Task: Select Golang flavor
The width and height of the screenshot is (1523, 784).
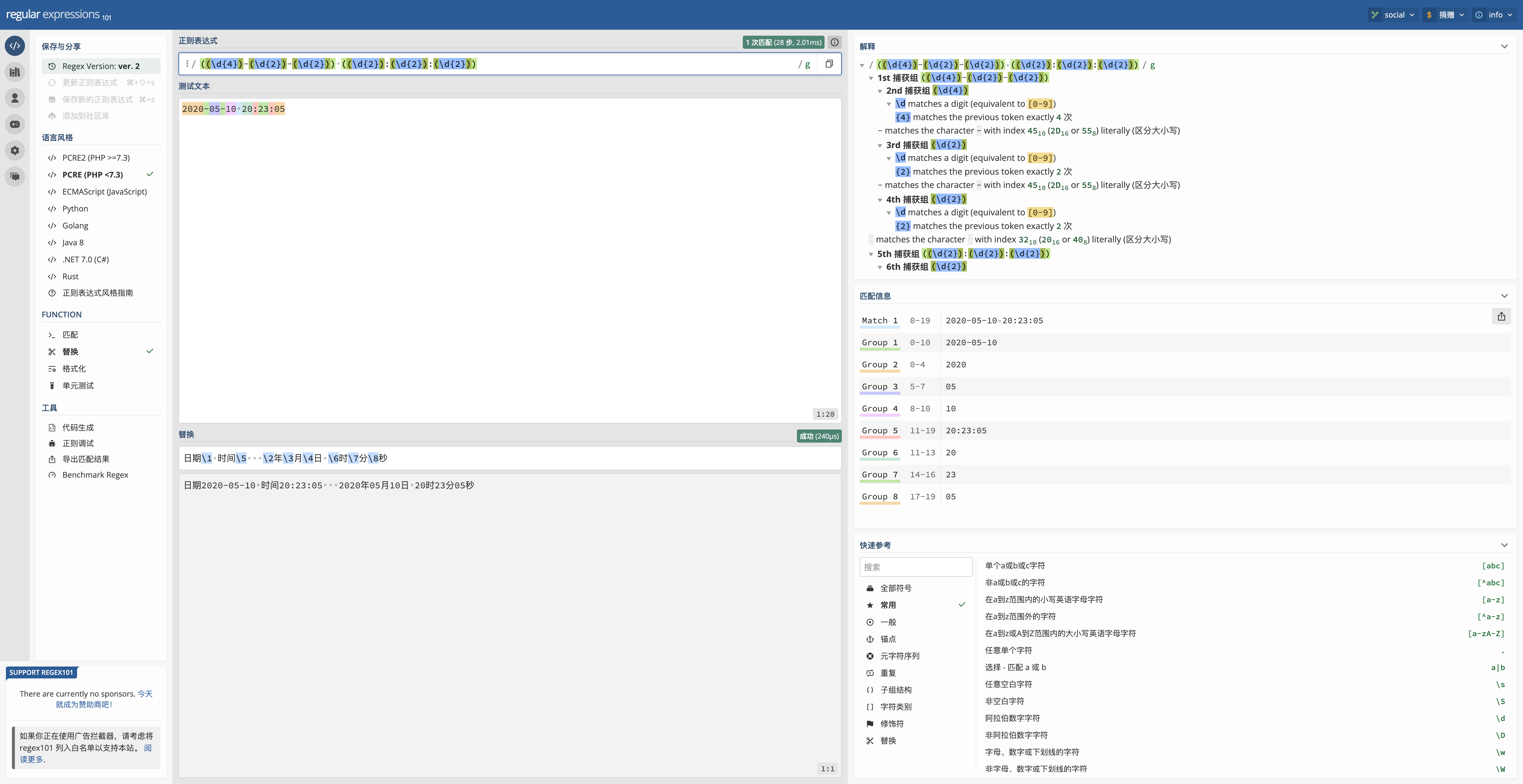Action: [101, 225]
